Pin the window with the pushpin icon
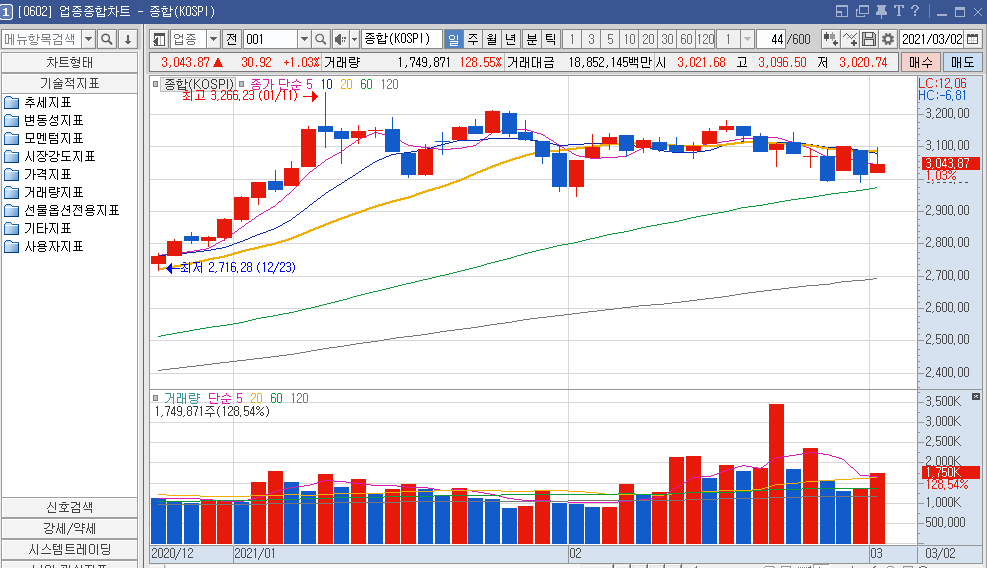 click(881, 11)
